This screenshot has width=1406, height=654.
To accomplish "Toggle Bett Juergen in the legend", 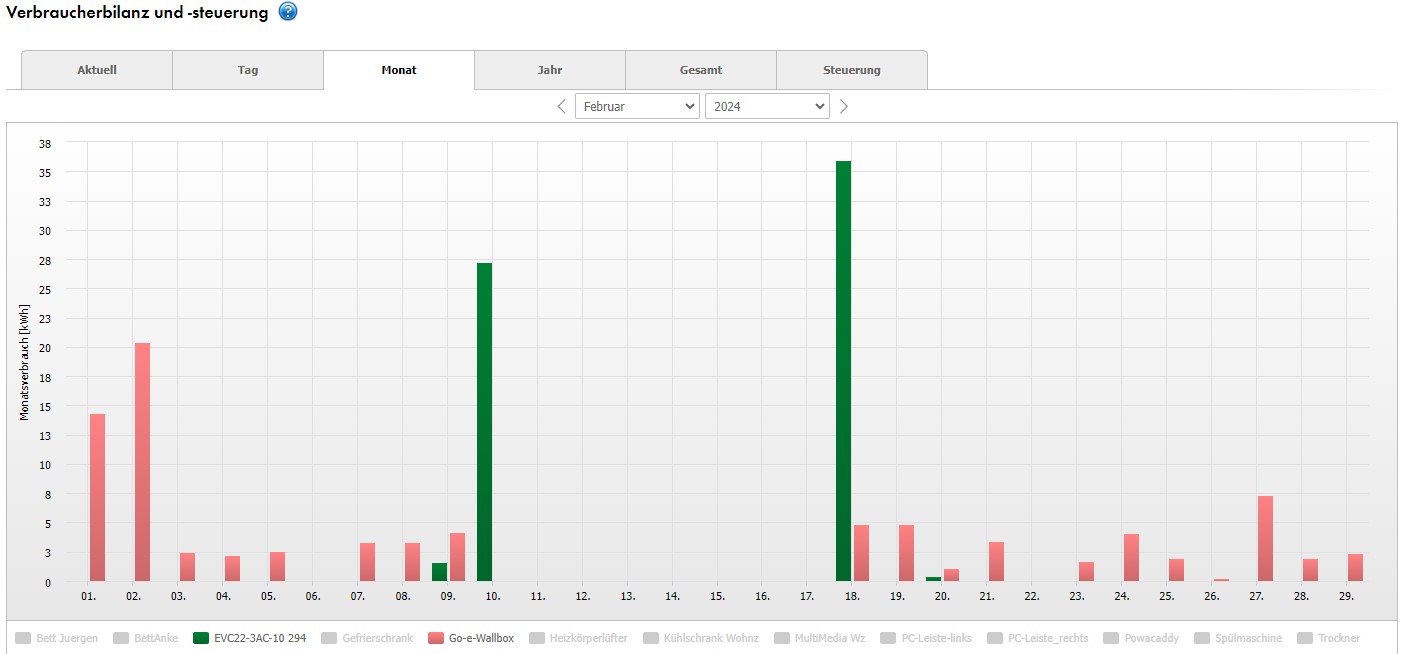I will pyautogui.click(x=56, y=638).
